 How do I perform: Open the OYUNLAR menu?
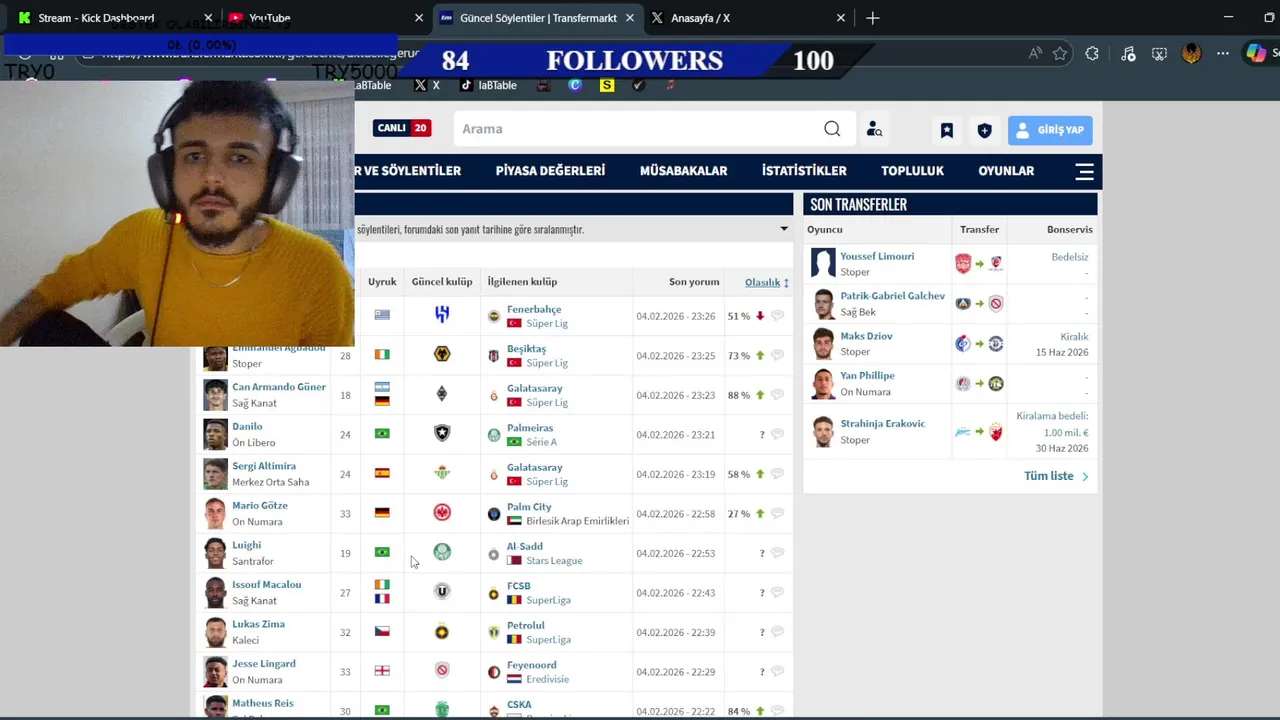[x=1006, y=171]
